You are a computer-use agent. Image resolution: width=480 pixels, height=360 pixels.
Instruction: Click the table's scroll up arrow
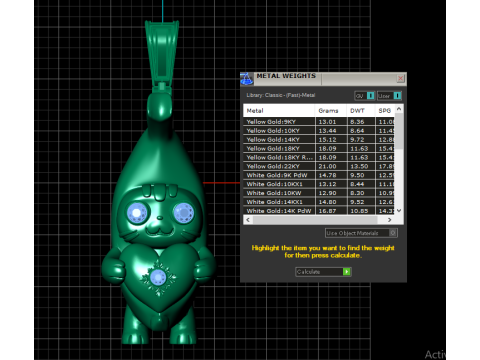(x=399, y=109)
